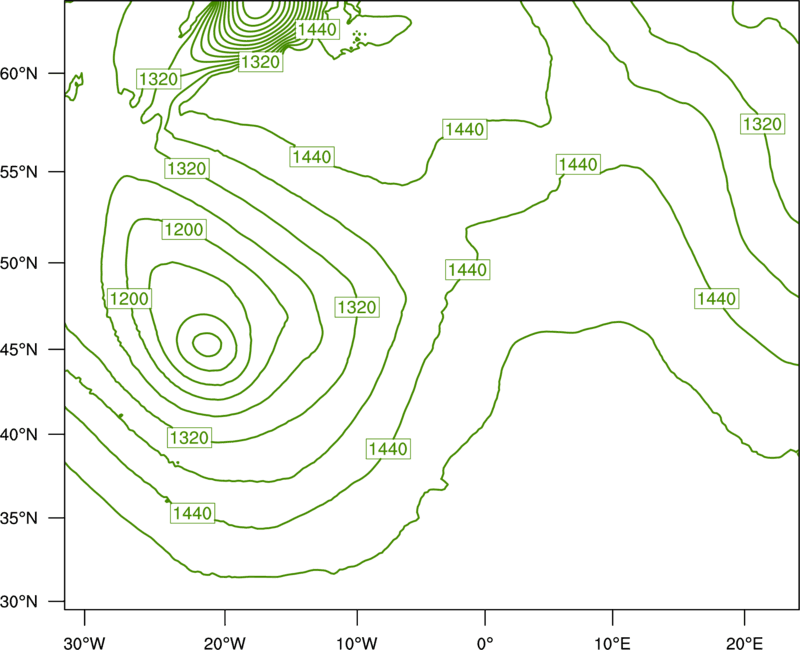Select the 50°N latitude tick label
The image size is (800, 650).
[x=19, y=263]
